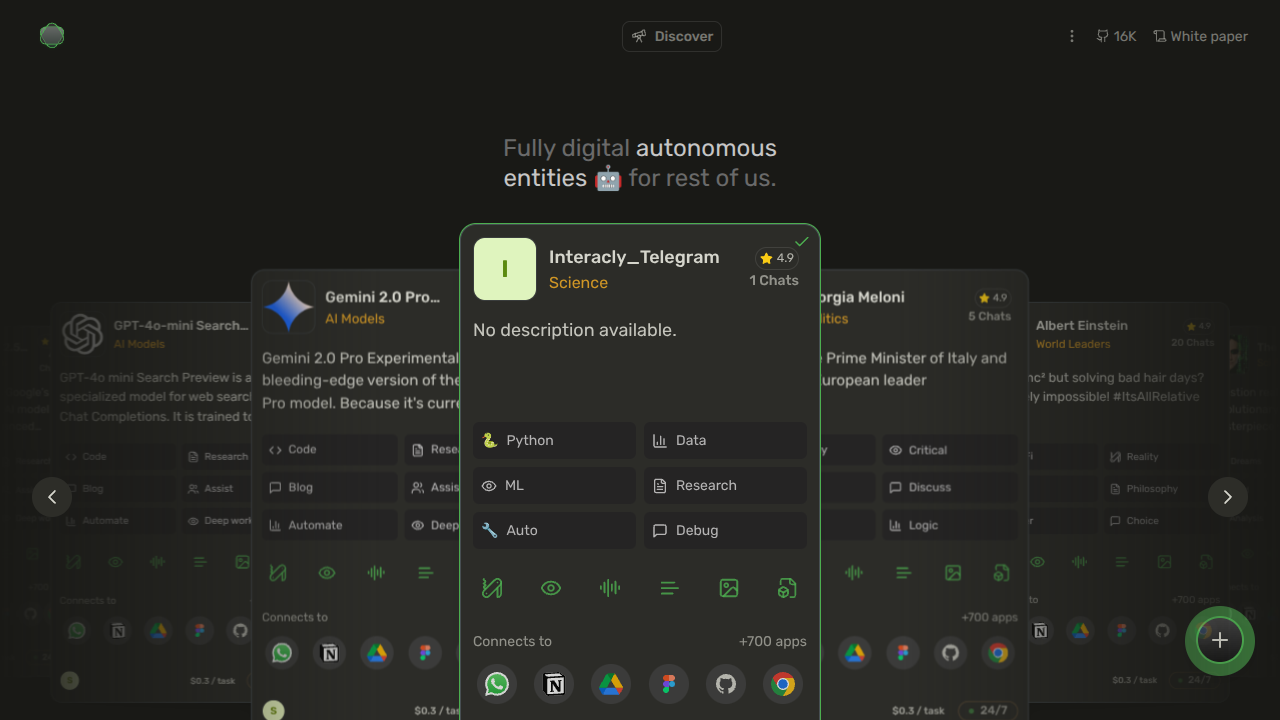Click the Chrome connection icon

click(x=783, y=684)
